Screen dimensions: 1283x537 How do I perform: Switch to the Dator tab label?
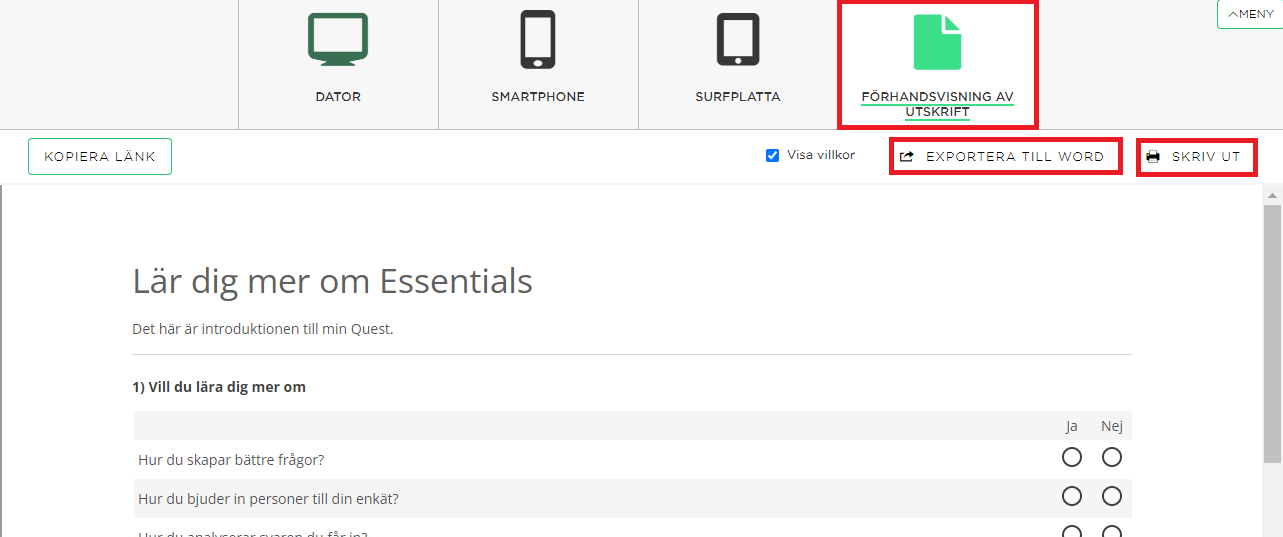(338, 97)
